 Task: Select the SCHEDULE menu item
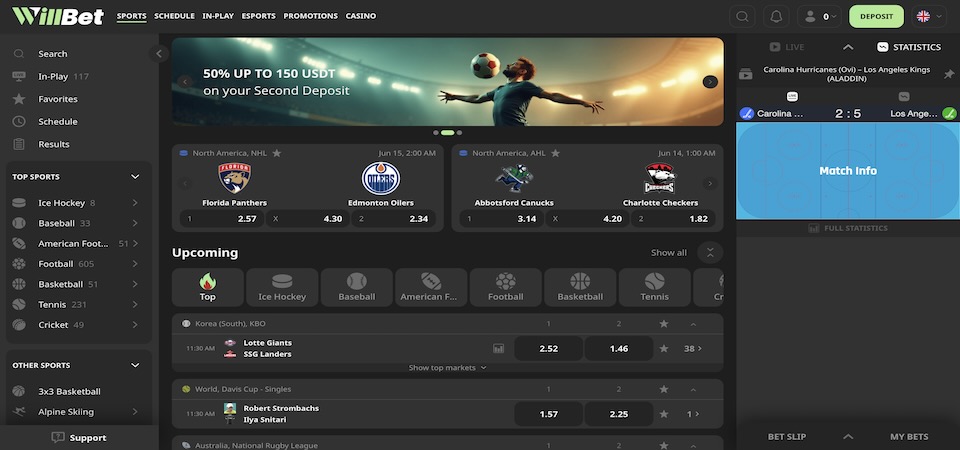[174, 16]
